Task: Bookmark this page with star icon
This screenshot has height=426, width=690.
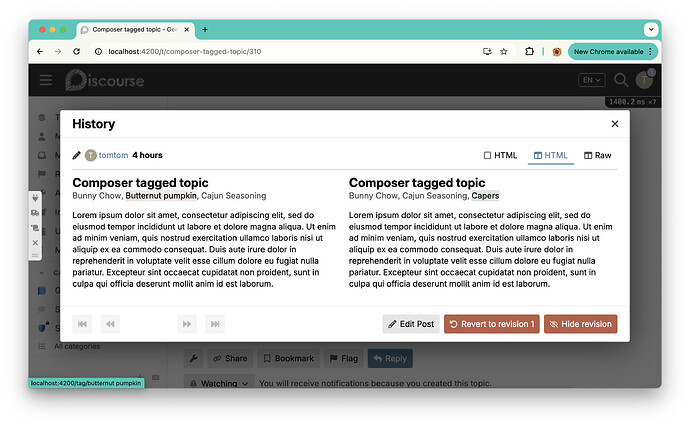Action: pos(504,51)
